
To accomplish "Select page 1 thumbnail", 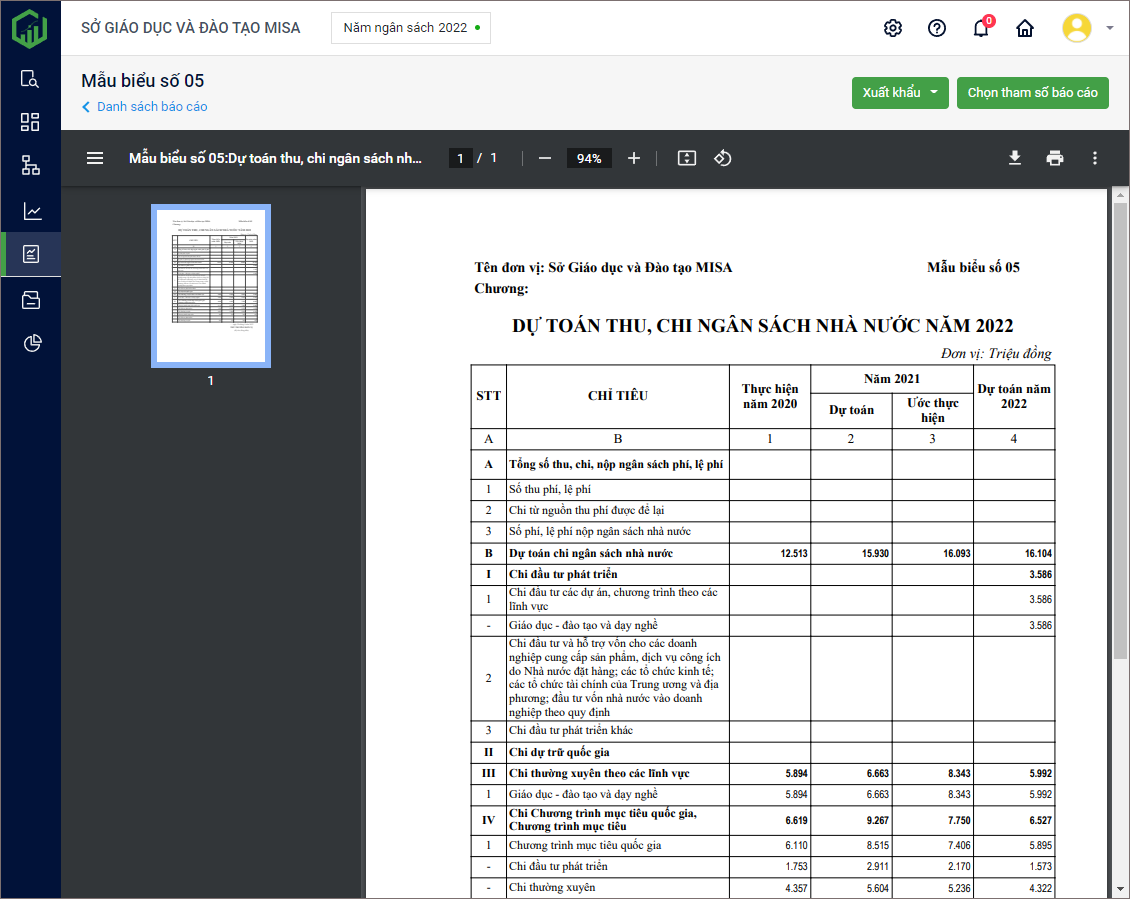I will click(x=211, y=286).
